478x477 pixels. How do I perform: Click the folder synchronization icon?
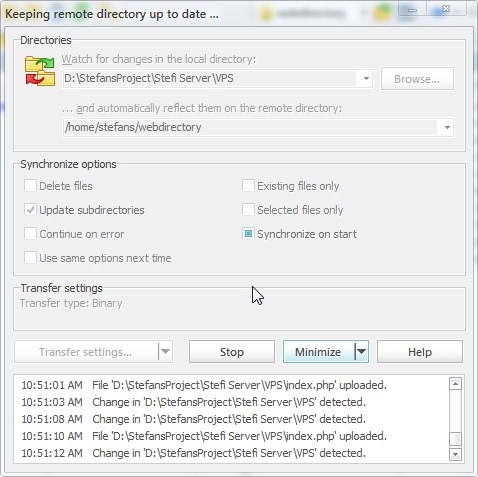(x=40, y=71)
